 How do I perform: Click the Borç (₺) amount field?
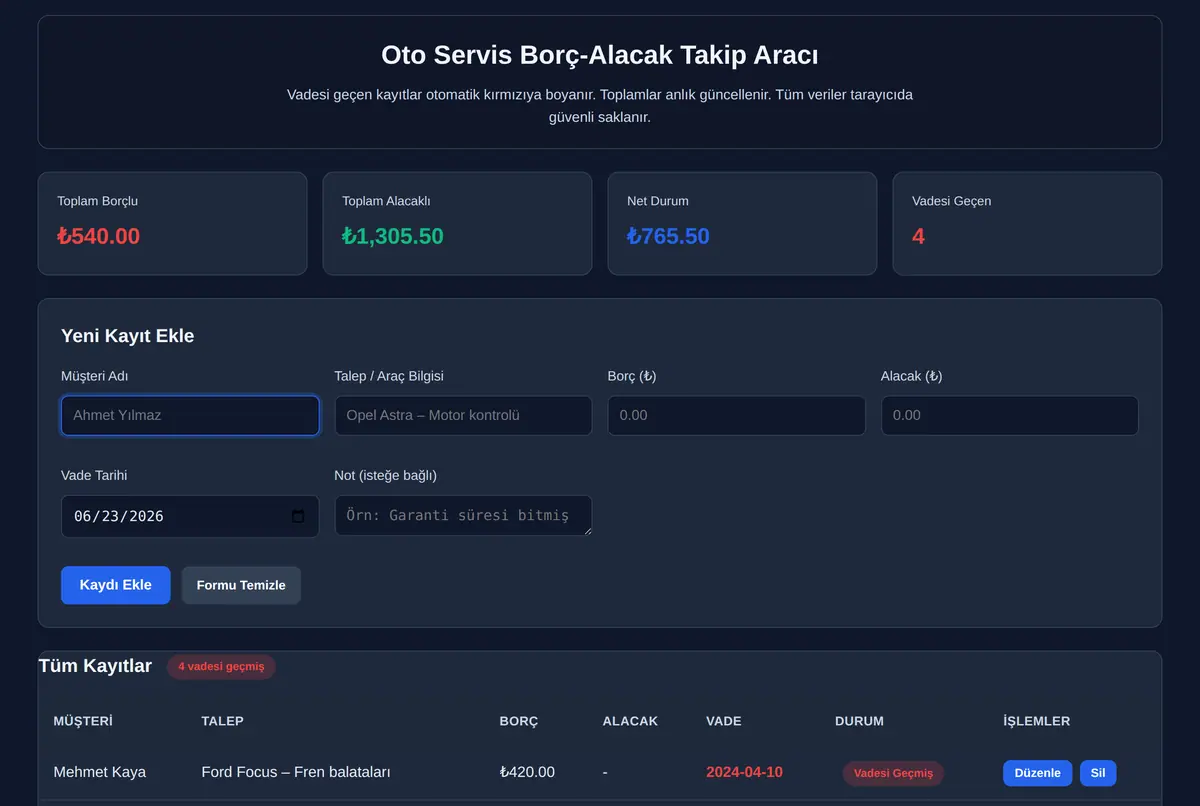[x=737, y=415]
